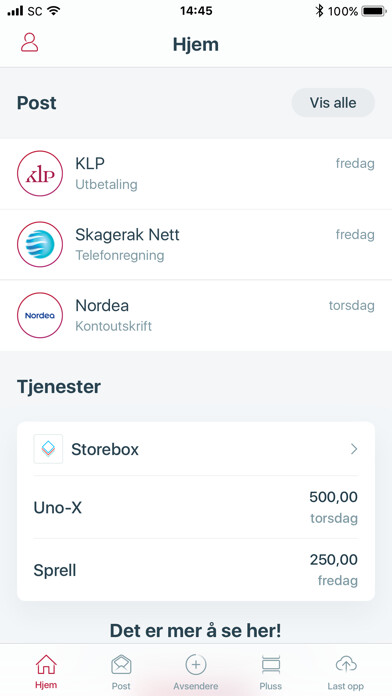Open the Nordea Kontoutskrift message

click(x=196, y=316)
